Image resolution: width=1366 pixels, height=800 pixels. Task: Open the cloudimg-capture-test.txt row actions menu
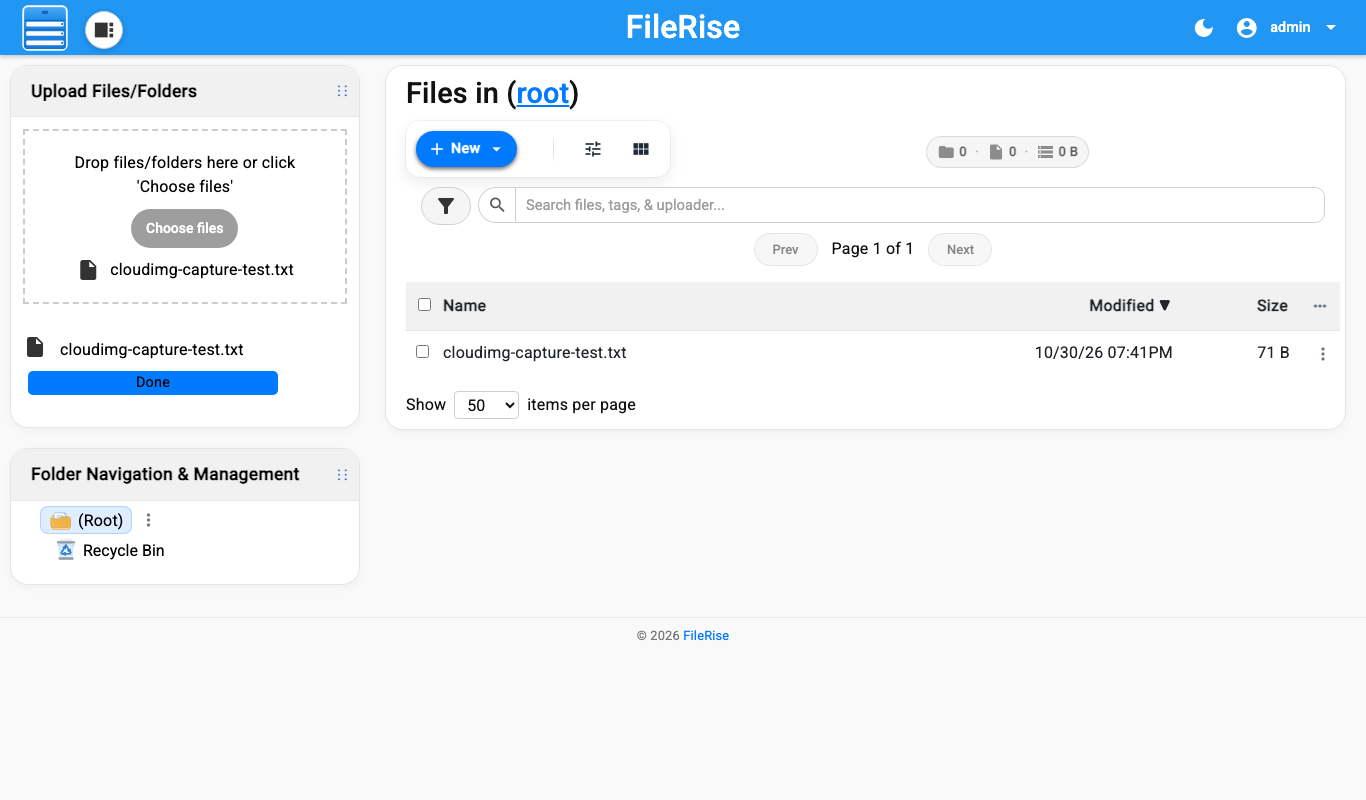coord(1323,354)
